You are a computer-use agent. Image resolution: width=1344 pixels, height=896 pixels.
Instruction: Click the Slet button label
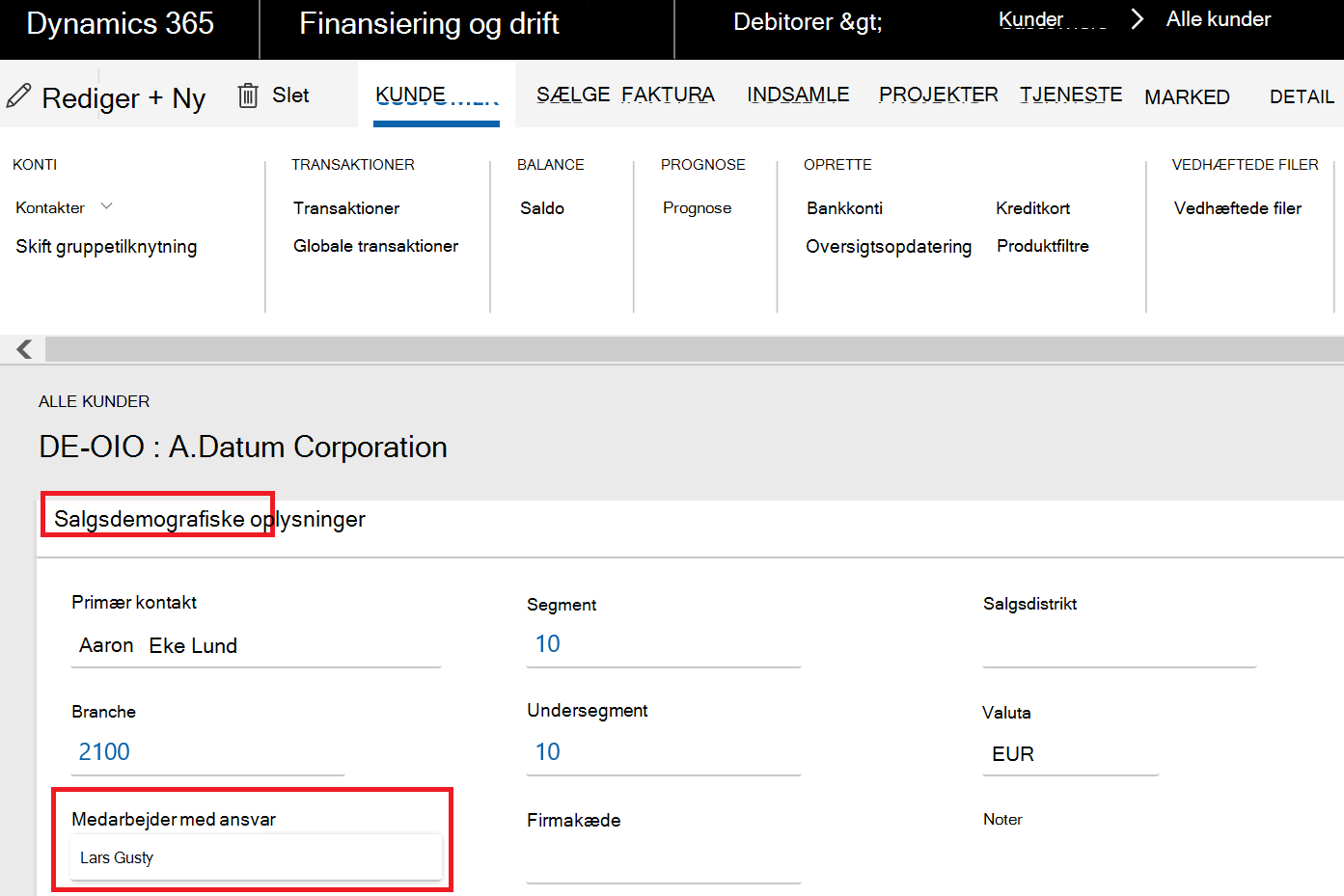click(290, 95)
